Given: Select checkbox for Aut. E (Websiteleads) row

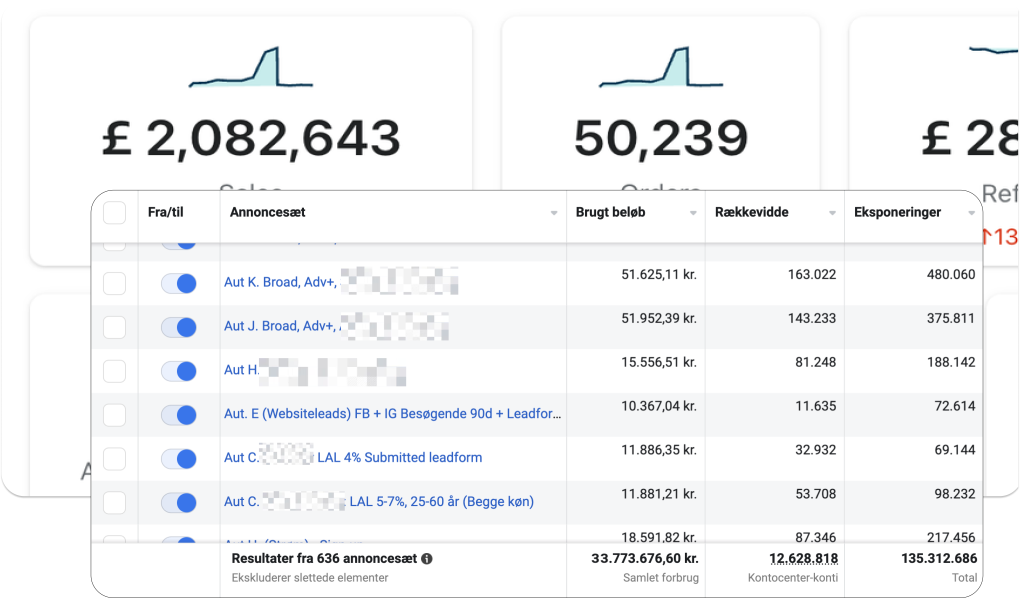Looking at the screenshot, I should coord(115,414).
